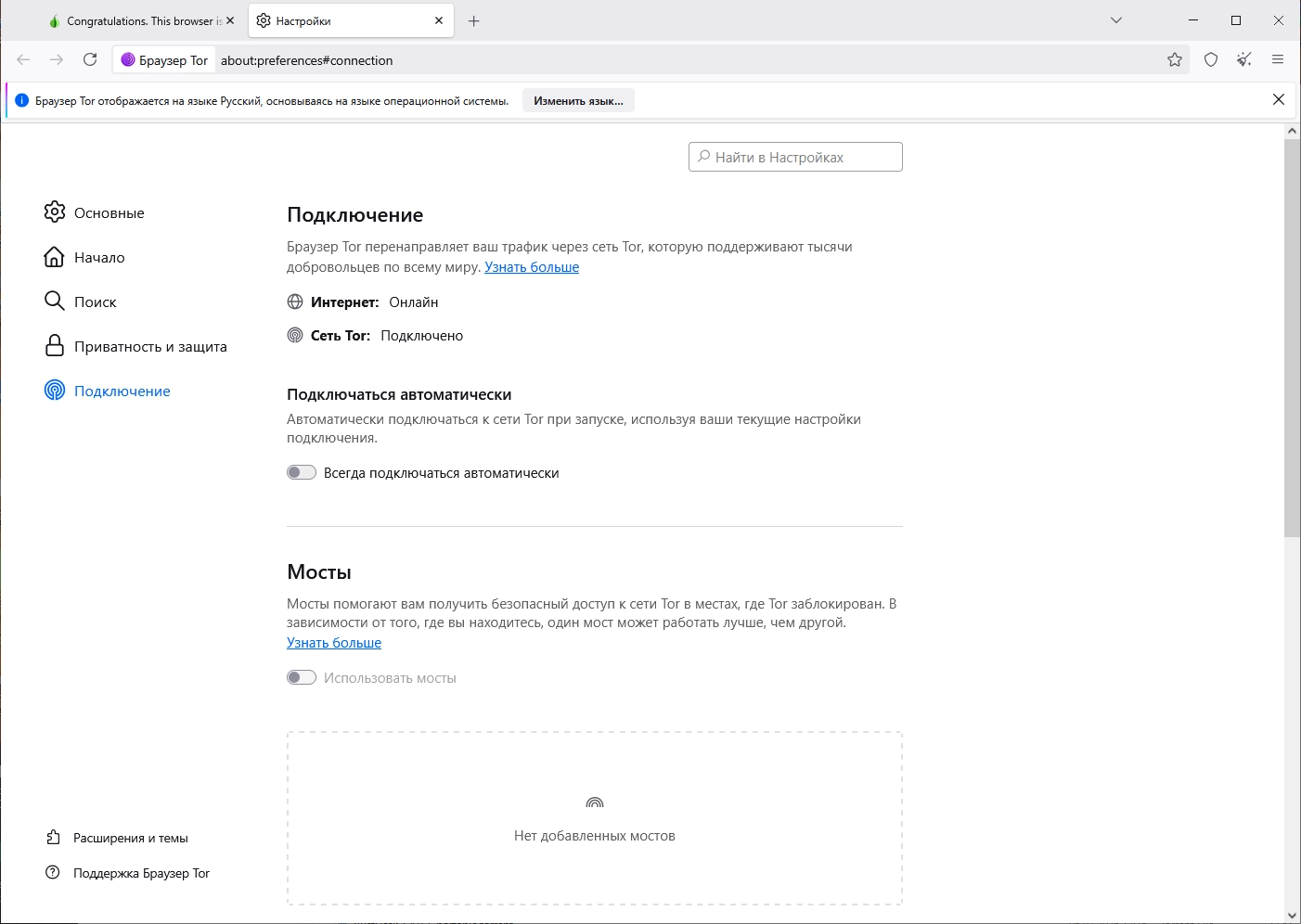This screenshot has width=1301, height=924.
Task: Click the bookmark star icon in address bar
Action: [x=1175, y=59]
